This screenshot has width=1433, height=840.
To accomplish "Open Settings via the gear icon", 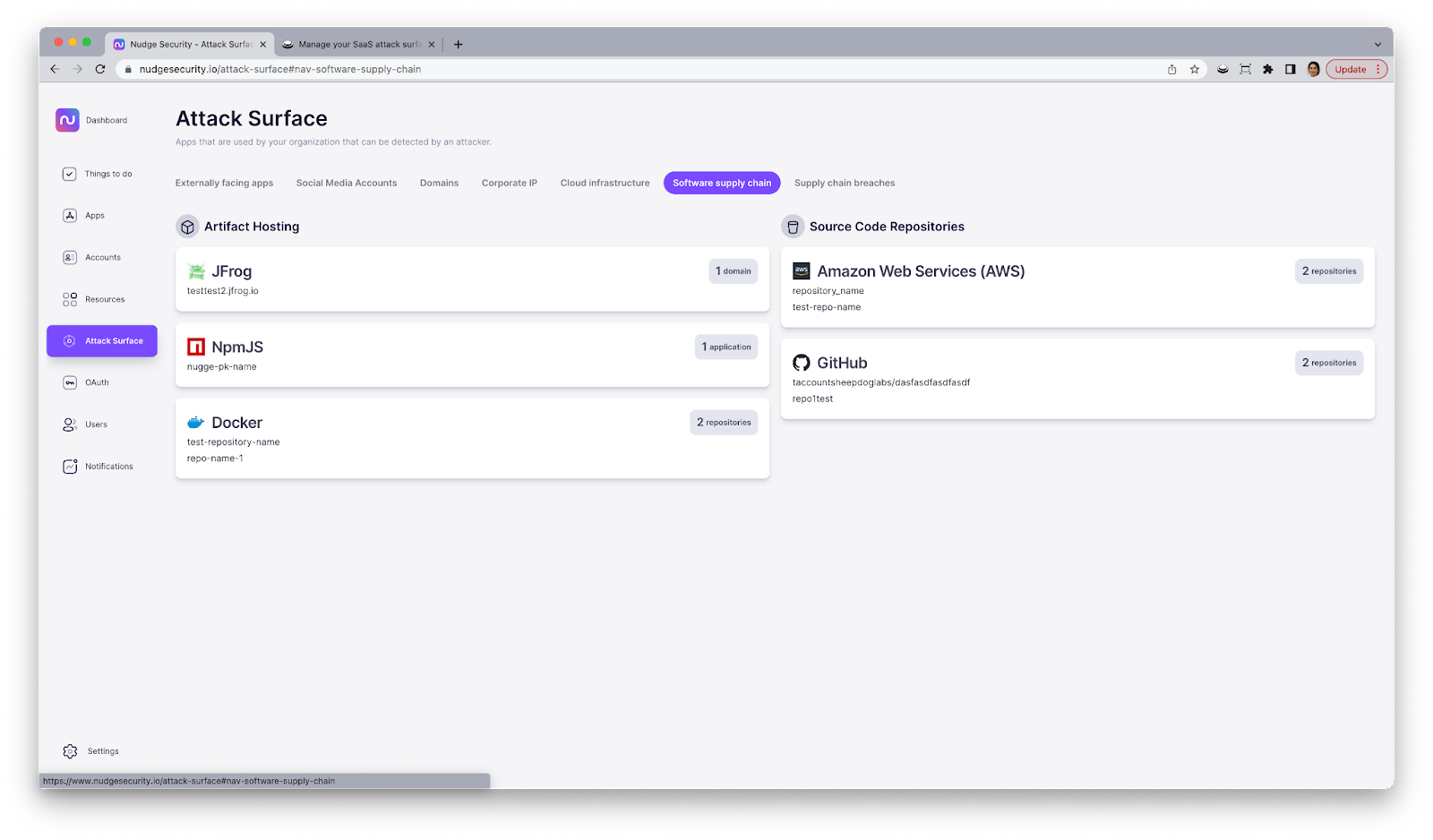I will pos(70,751).
